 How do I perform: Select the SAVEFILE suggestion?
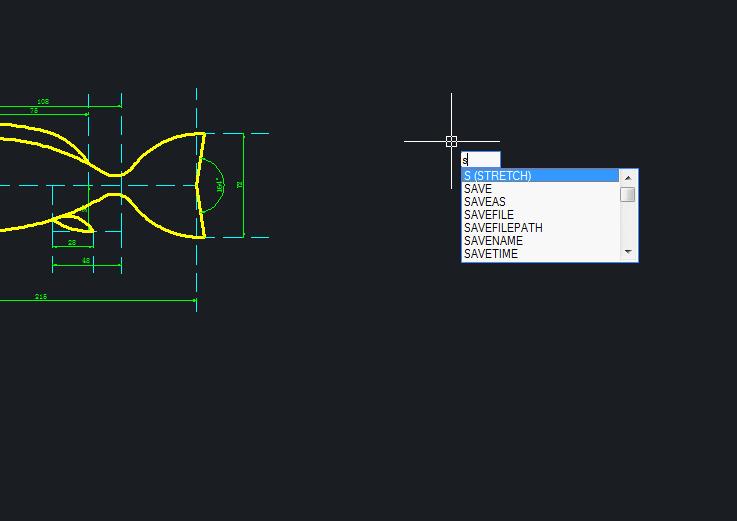point(489,215)
